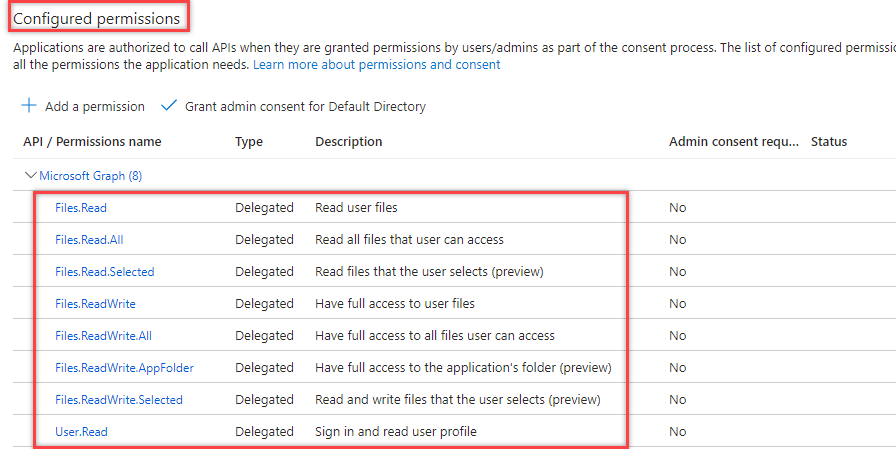Select the Files.Read.Selected permission link

(x=104, y=272)
